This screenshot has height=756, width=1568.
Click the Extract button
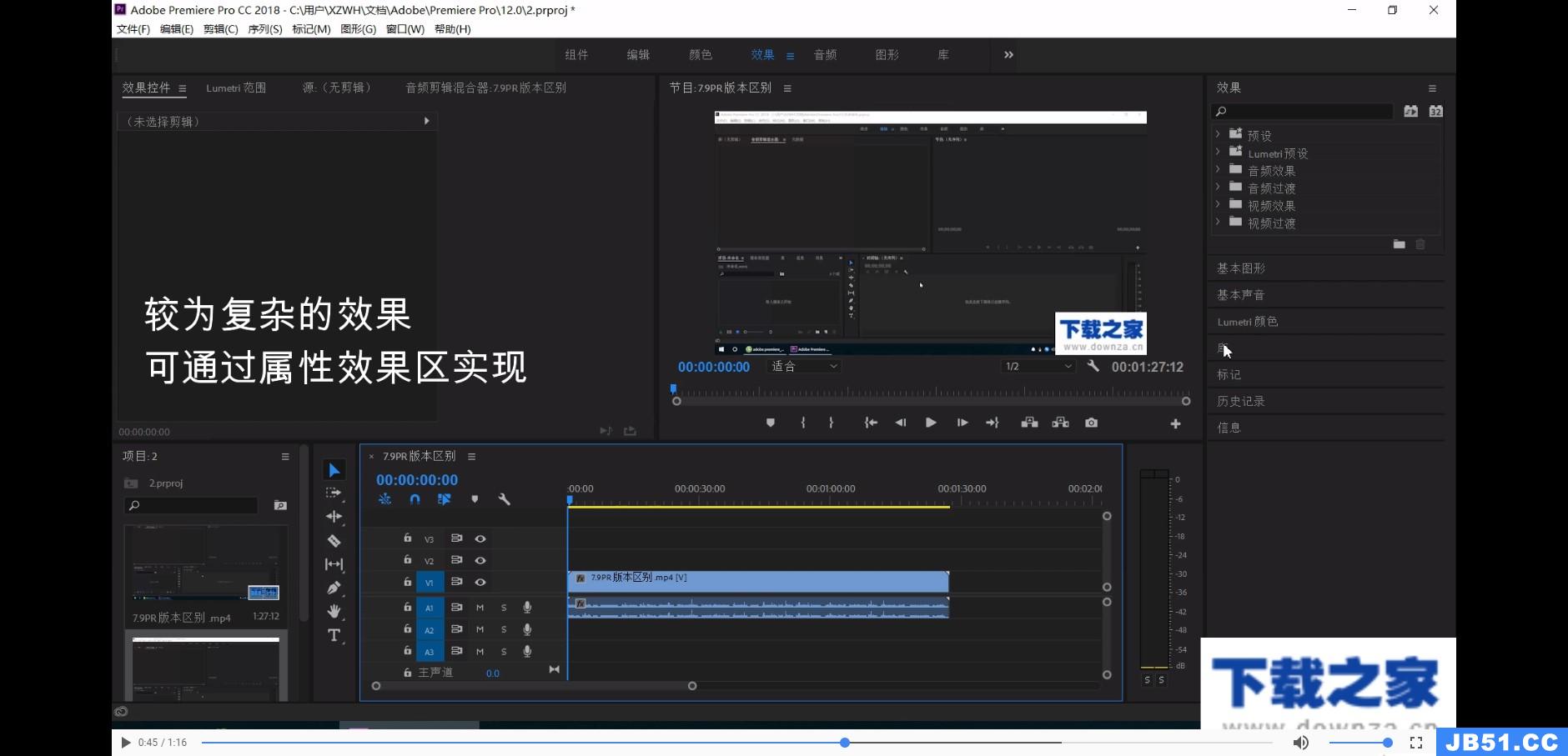[1061, 423]
